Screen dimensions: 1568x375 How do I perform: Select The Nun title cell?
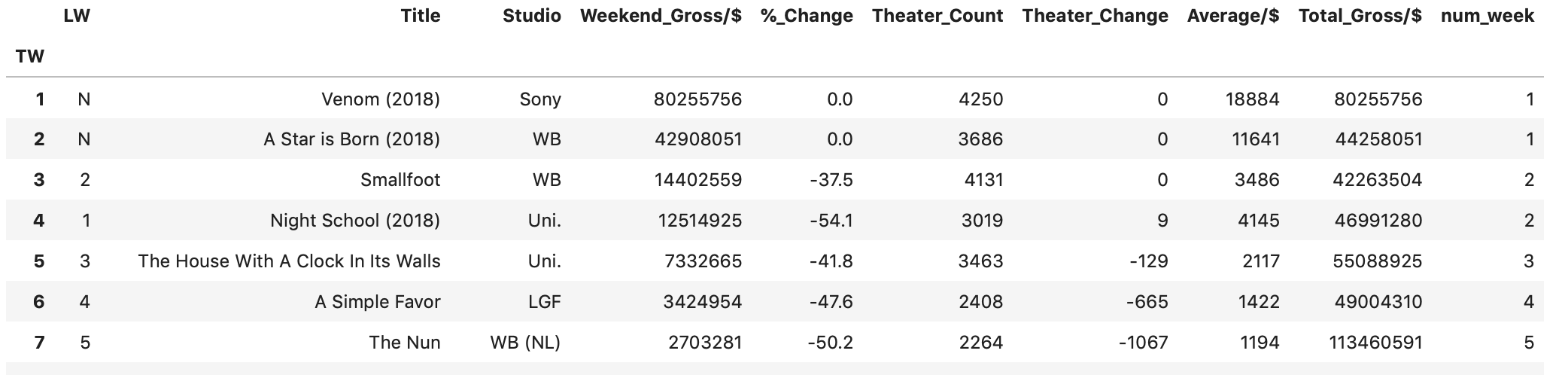(x=404, y=343)
